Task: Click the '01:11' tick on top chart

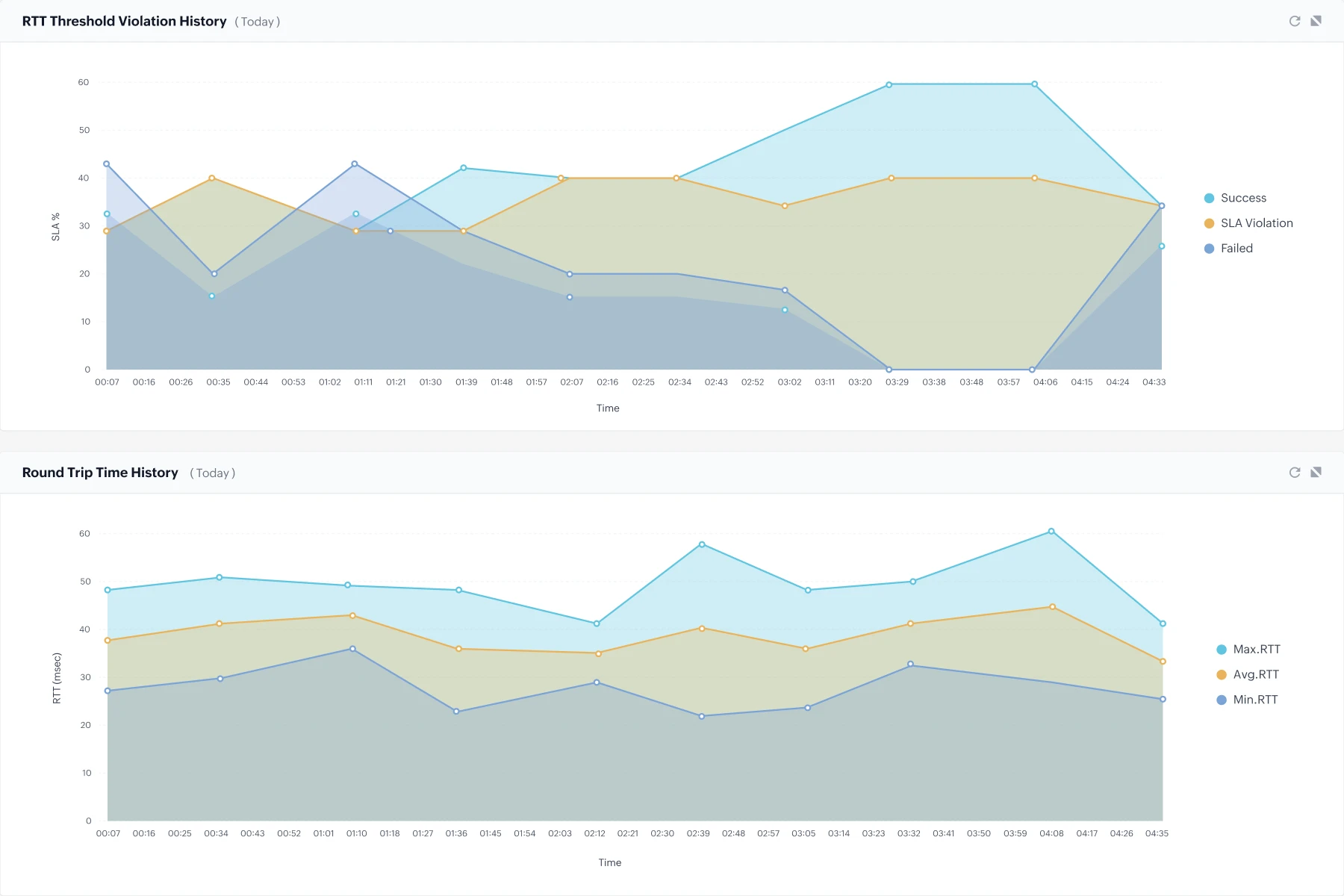Action: tap(364, 382)
